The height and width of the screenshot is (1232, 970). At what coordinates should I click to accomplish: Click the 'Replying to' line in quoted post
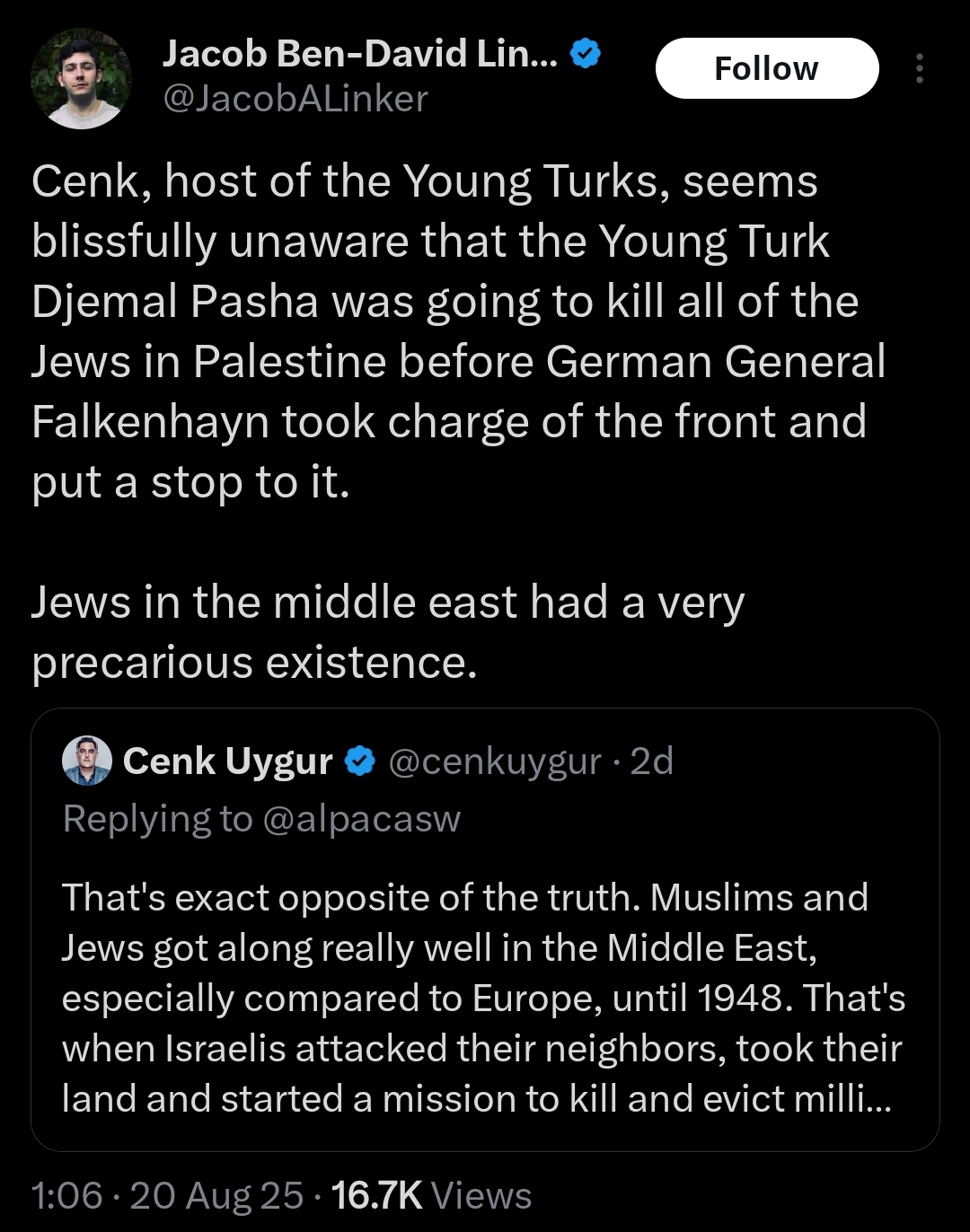tap(261, 818)
